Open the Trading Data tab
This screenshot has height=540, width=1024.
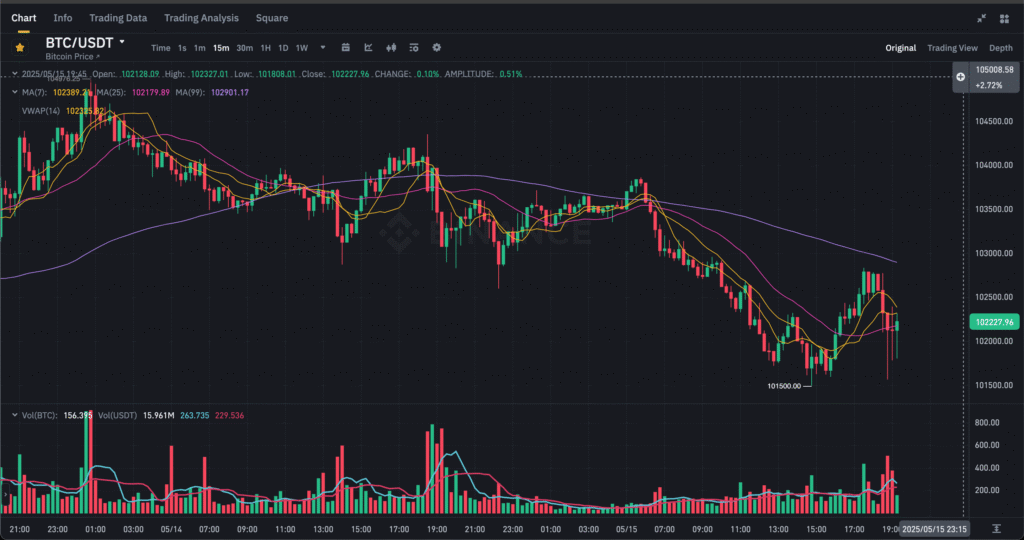tap(118, 18)
